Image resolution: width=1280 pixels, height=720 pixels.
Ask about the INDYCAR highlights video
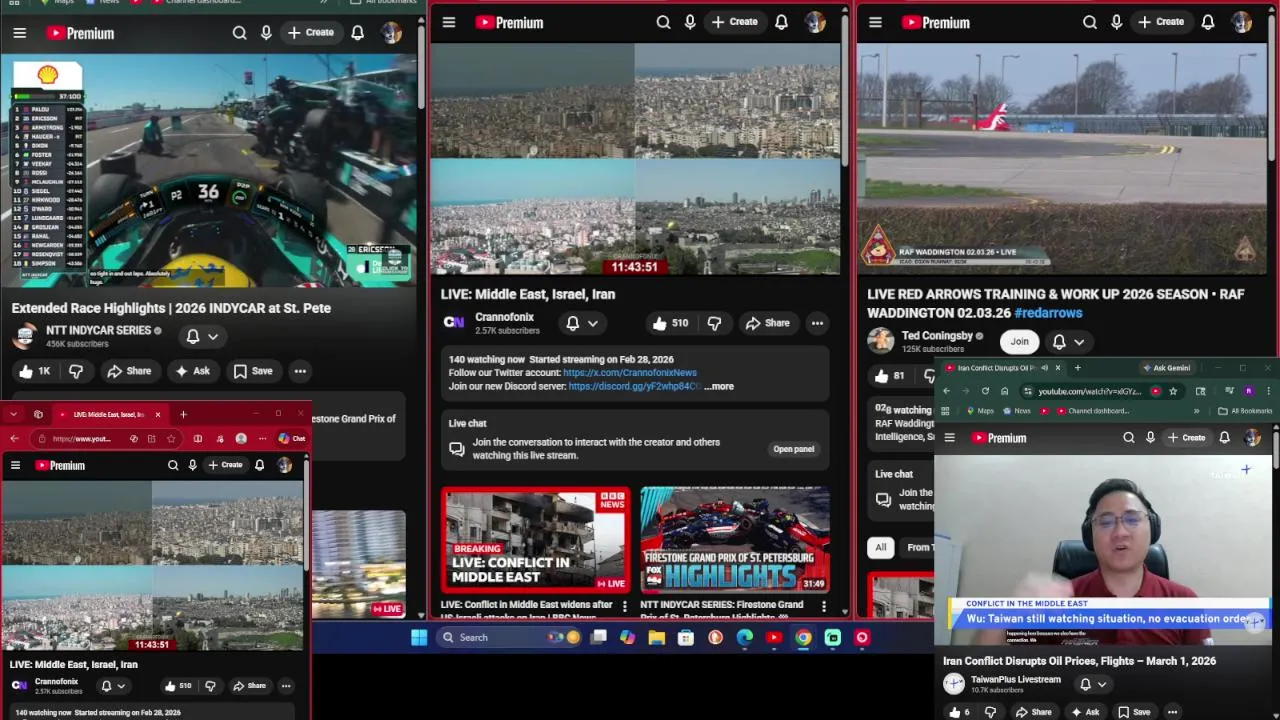pos(192,371)
